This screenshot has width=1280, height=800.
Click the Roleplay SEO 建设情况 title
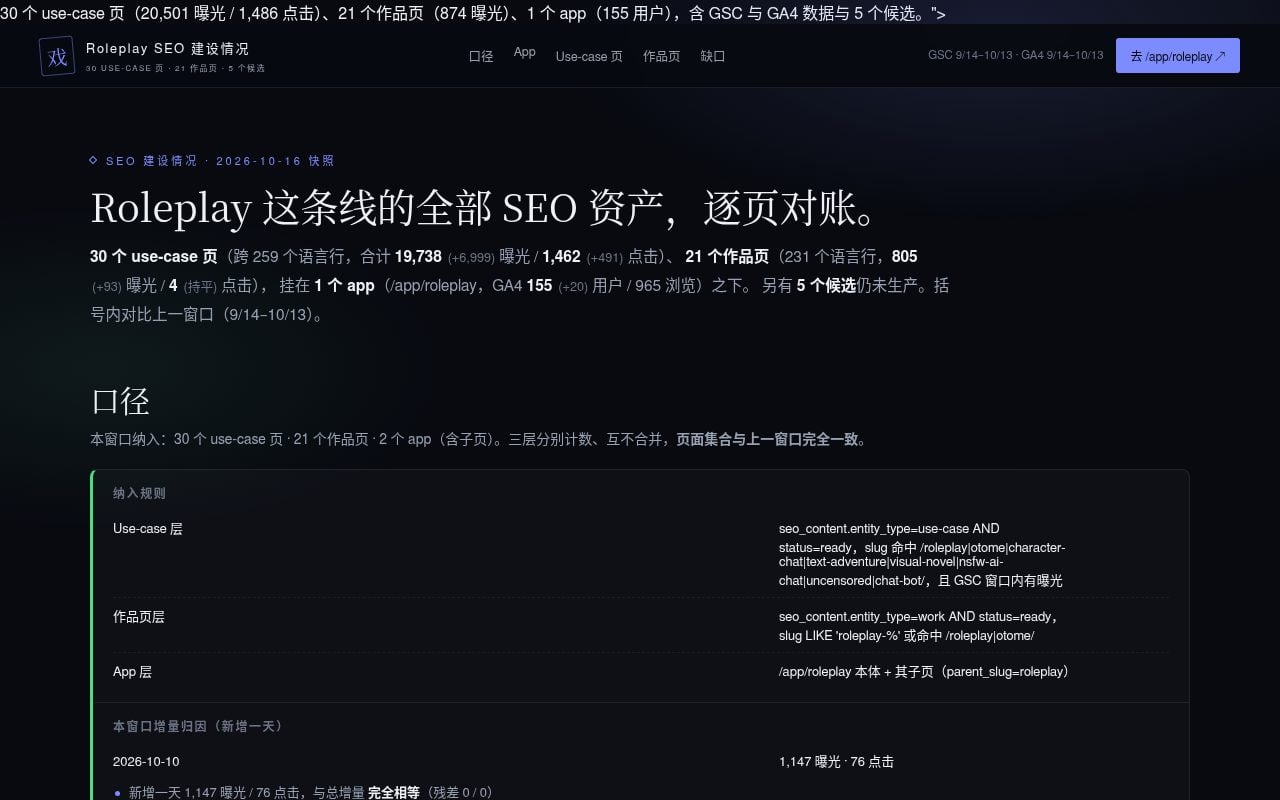(167, 48)
